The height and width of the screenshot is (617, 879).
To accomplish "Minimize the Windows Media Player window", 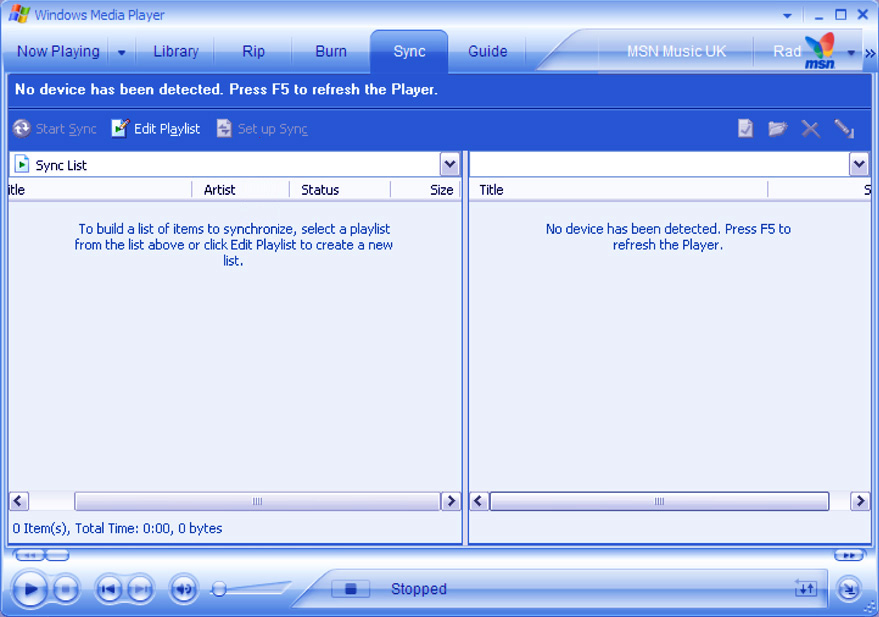I will (x=819, y=15).
